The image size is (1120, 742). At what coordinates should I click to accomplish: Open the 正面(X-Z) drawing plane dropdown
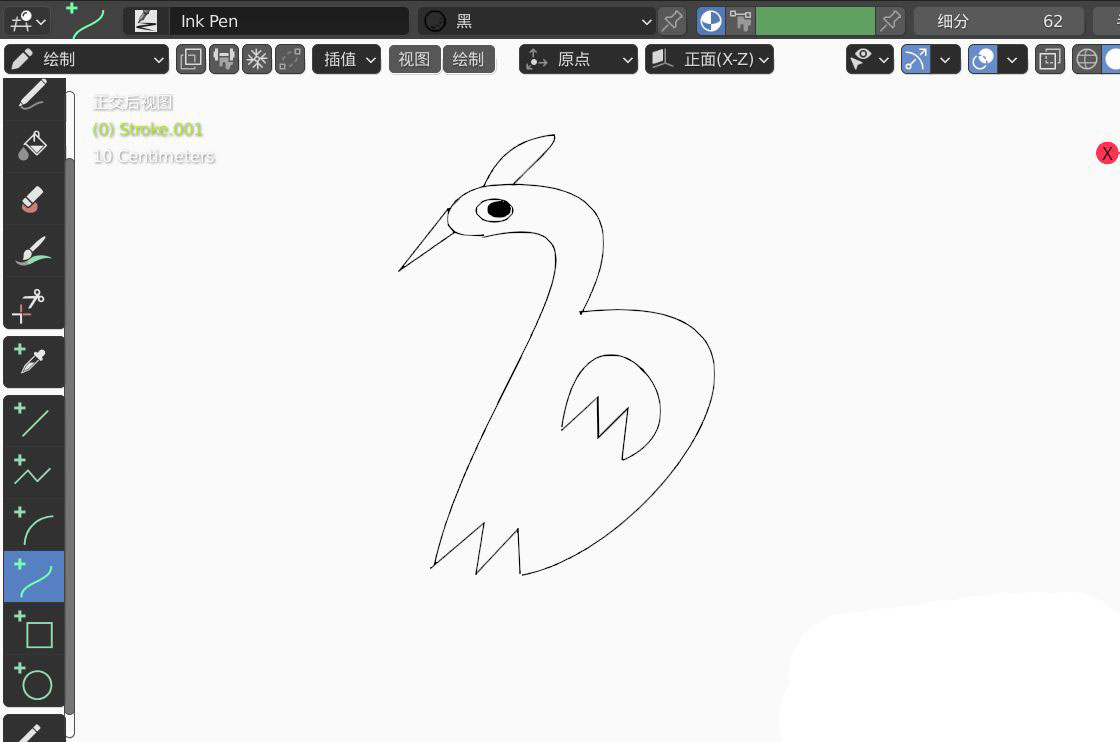(709, 59)
